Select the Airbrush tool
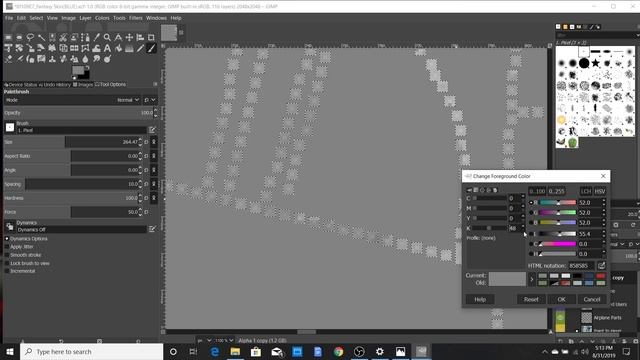The height and width of the screenshot is (360, 640). [19, 59]
